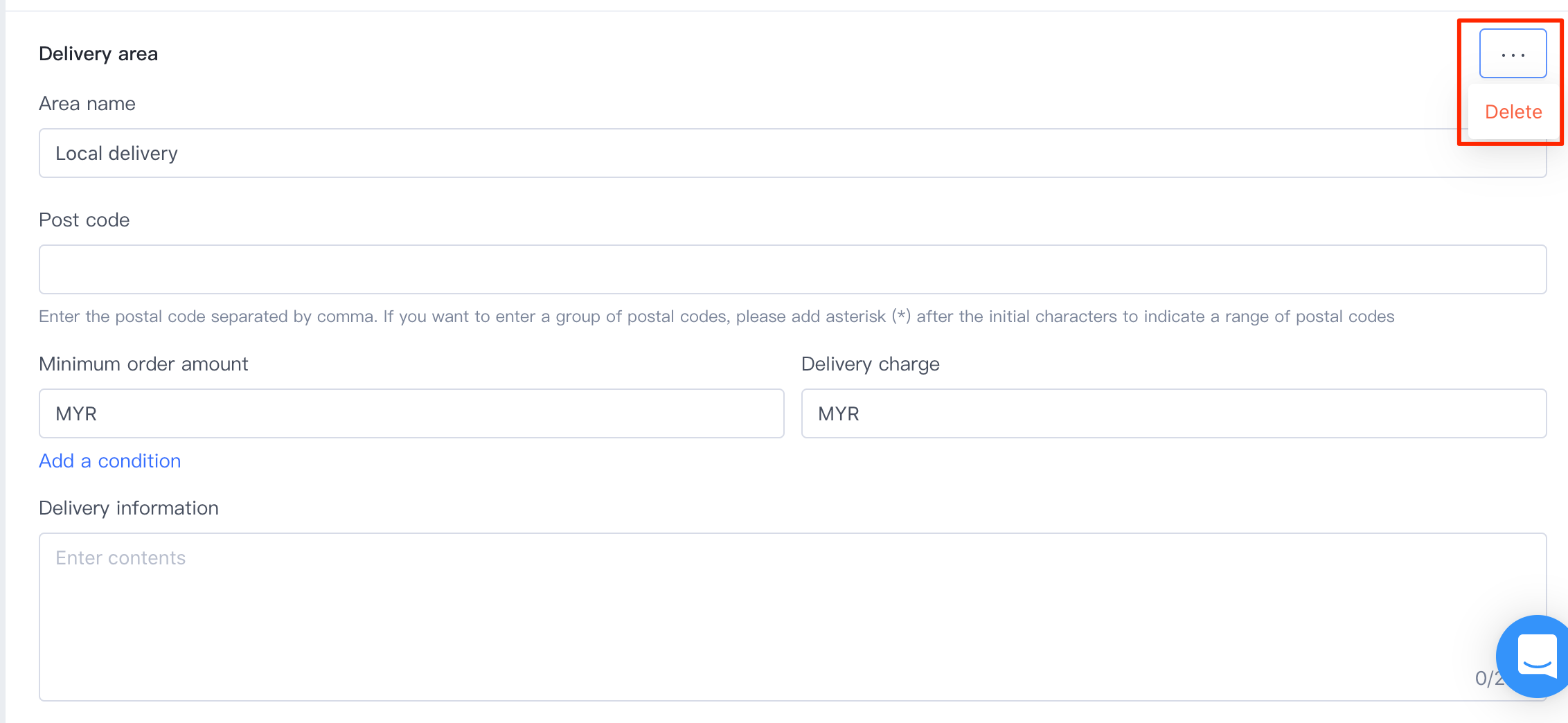The image size is (1568, 723).
Task: Click the Delivery information label
Action: point(129,508)
